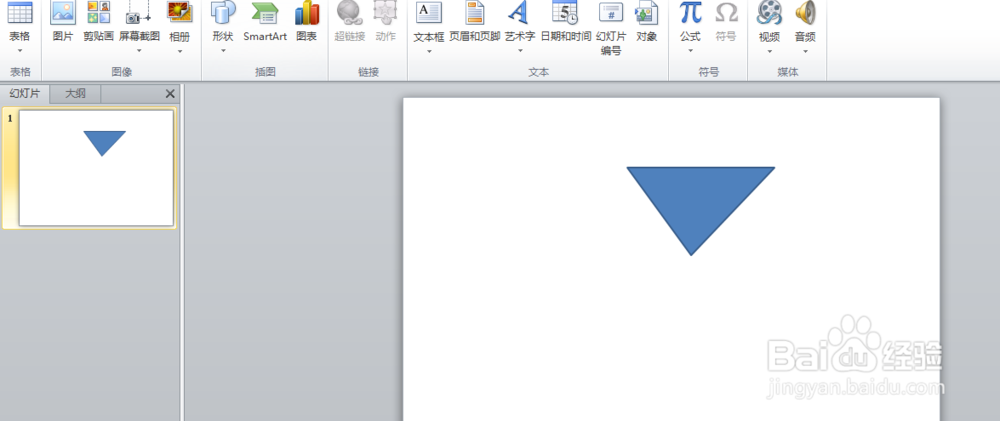Image resolution: width=1000 pixels, height=421 pixels.
Task: Expand the 公式 dropdown arrow
Action: [690, 50]
